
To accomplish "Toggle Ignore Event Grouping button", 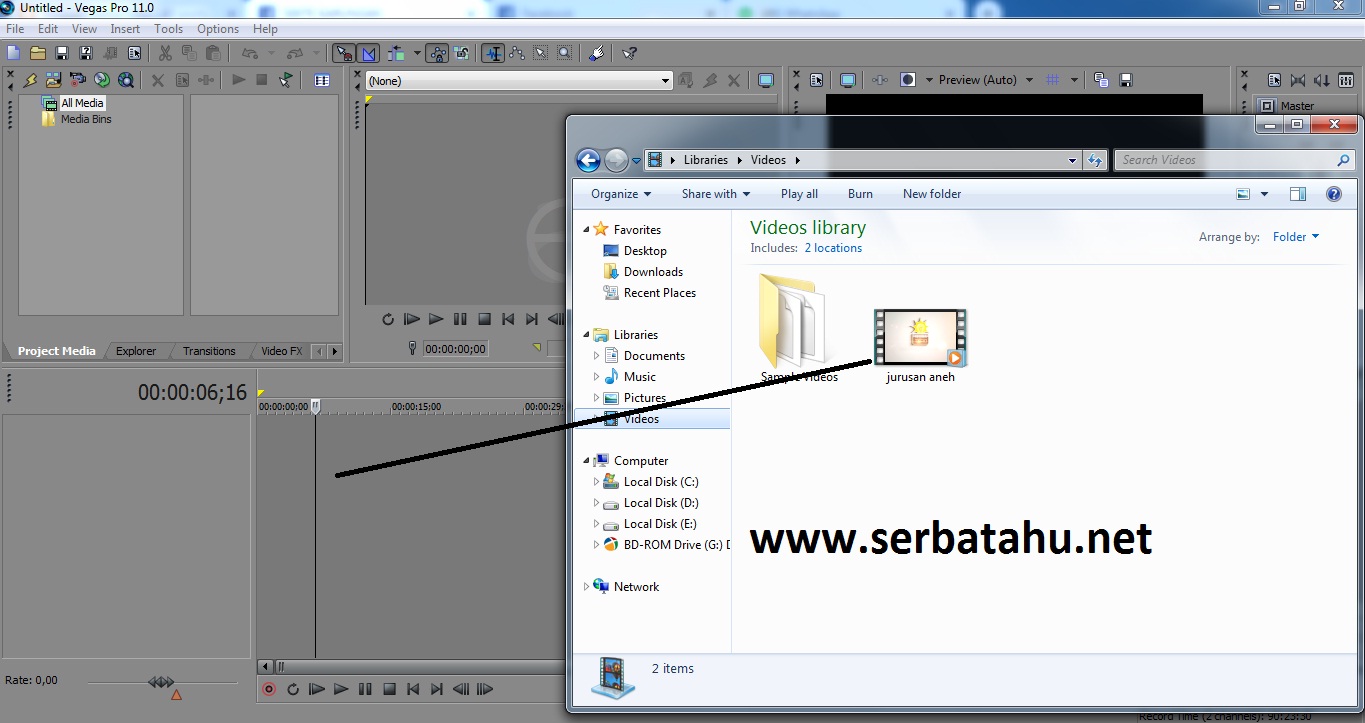I will [461, 53].
